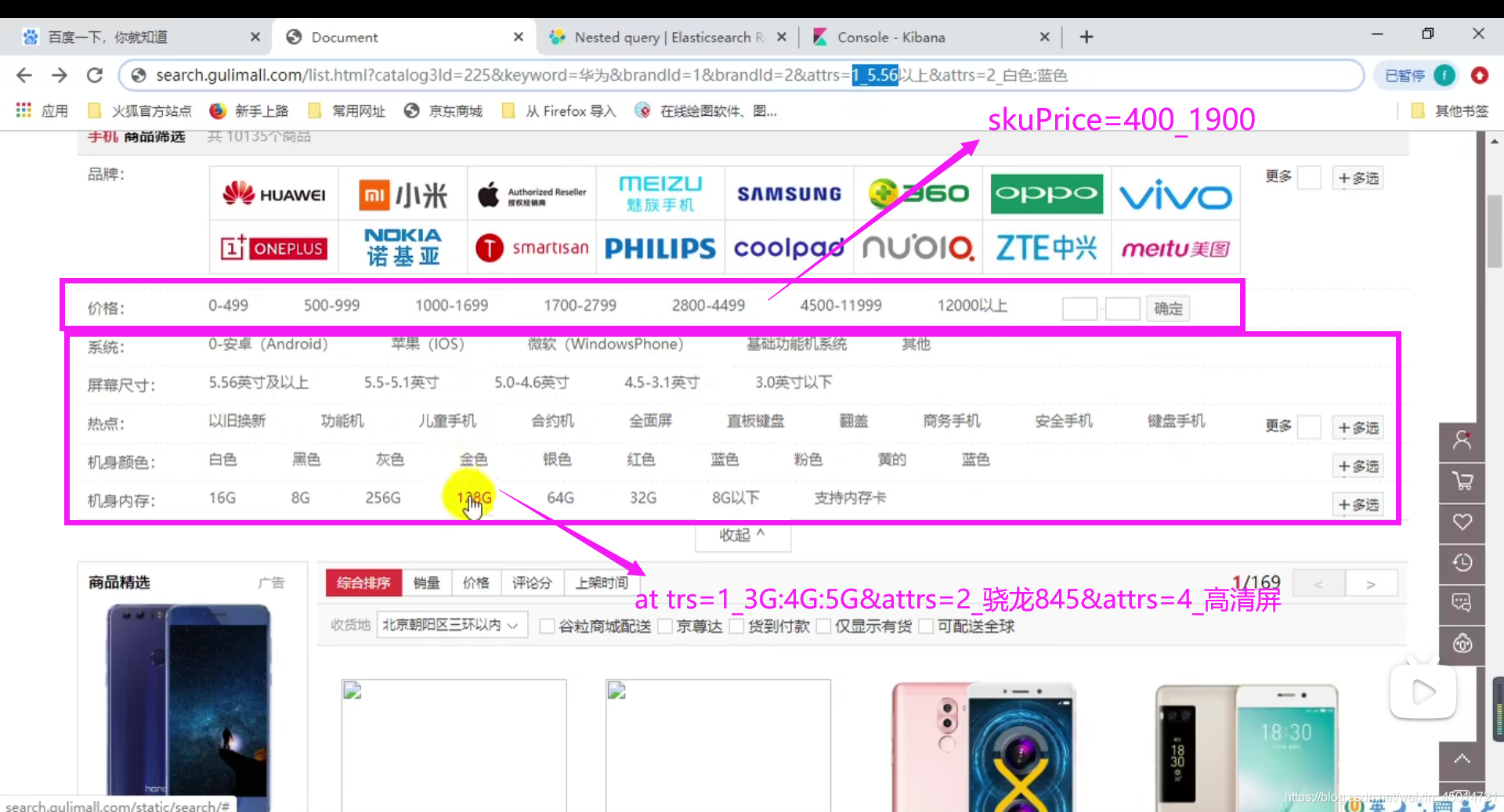Pick the vivo brand logo

(x=1175, y=196)
